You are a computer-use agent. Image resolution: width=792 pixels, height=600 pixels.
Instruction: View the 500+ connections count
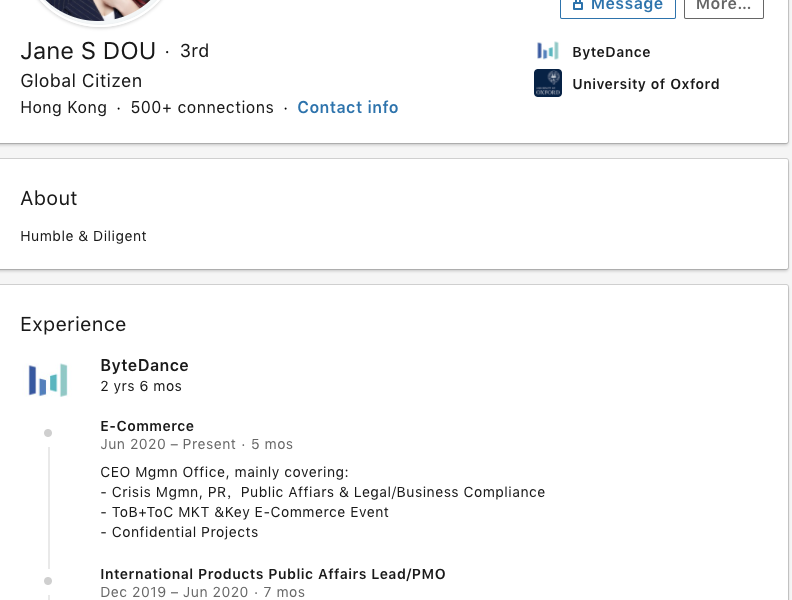(x=202, y=107)
